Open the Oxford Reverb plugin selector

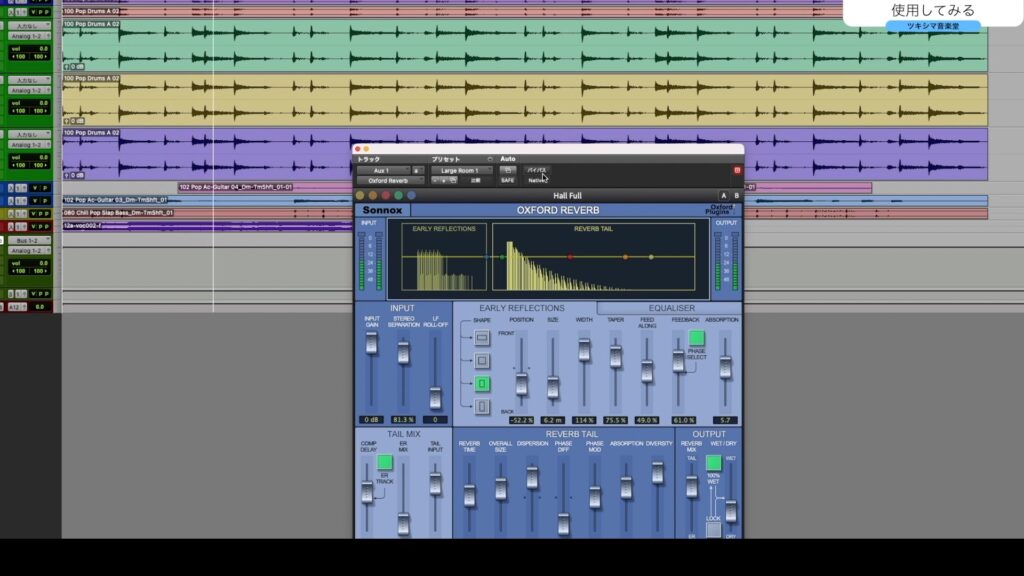(391, 181)
